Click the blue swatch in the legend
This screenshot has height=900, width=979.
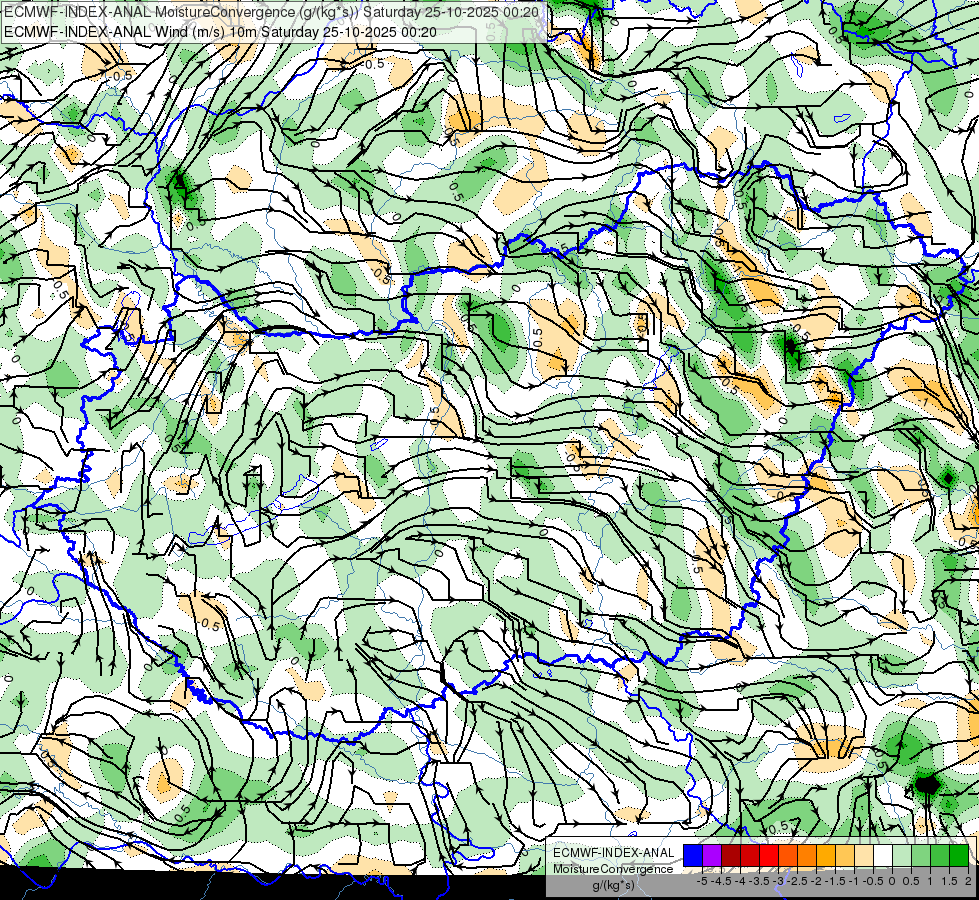pos(693,855)
